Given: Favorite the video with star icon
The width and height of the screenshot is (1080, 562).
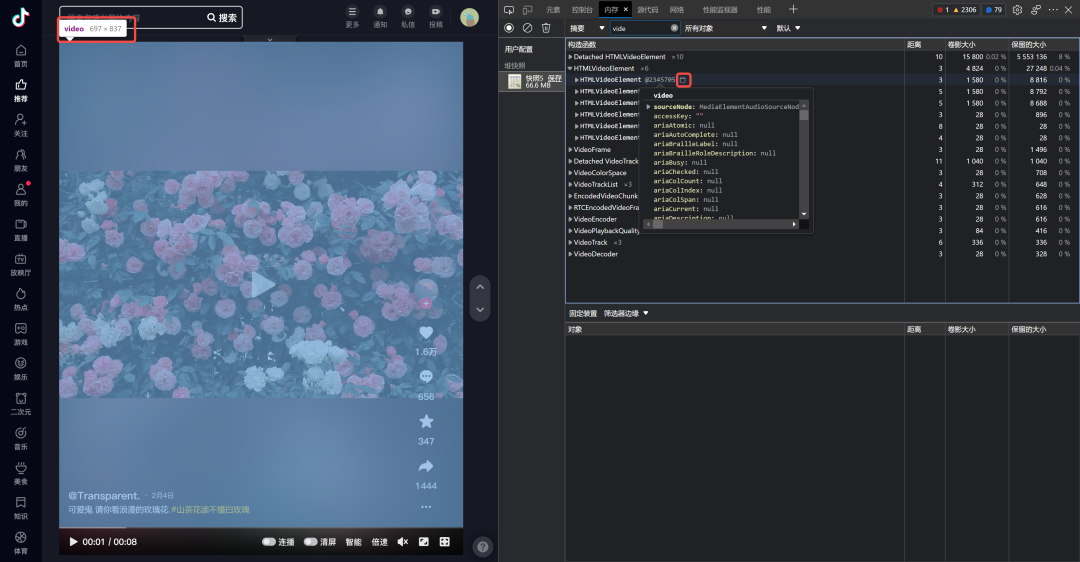Looking at the screenshot, I should click(426, 421).
